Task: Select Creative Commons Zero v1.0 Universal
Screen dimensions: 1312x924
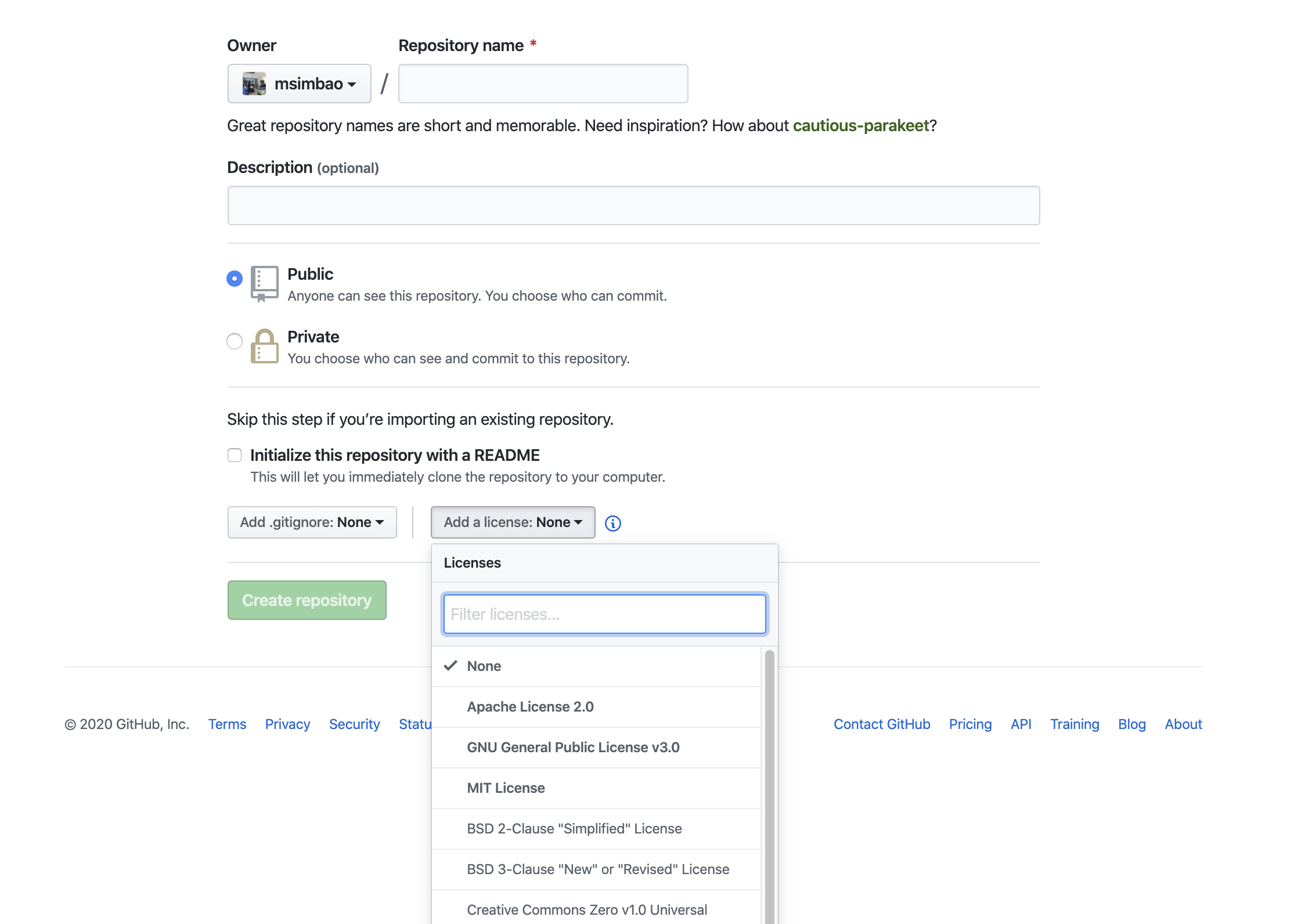Action: [586, 909]
